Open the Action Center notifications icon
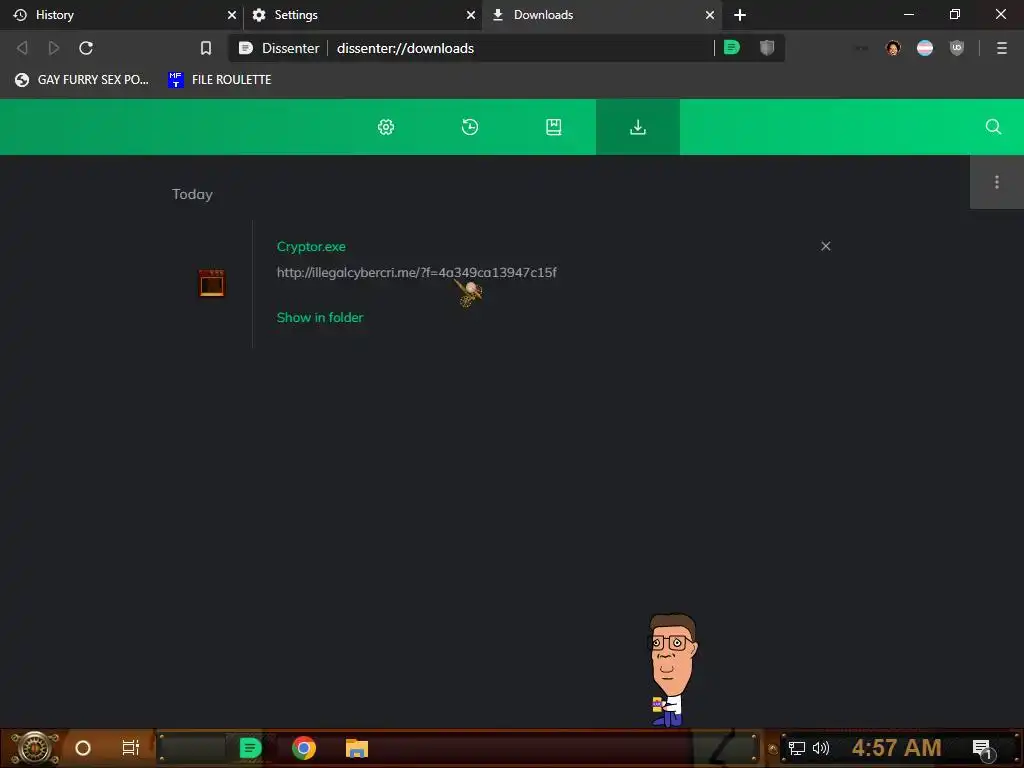The height and width of the screenshot is (768, 1024). point(982,748)
